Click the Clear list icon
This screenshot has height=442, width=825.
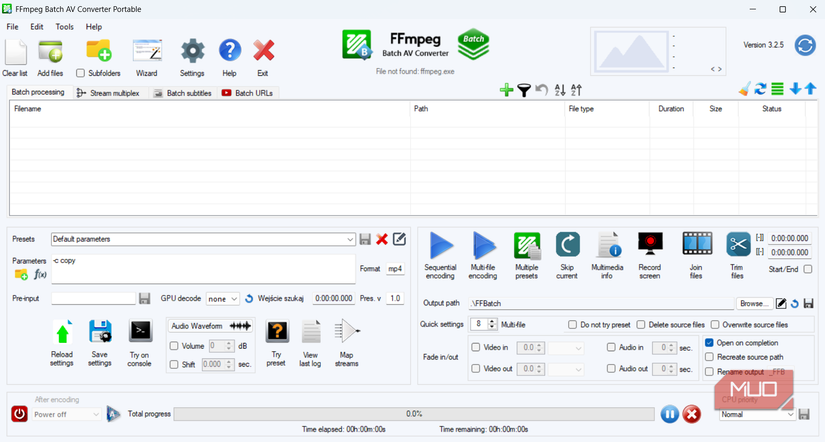click(15, 52)
